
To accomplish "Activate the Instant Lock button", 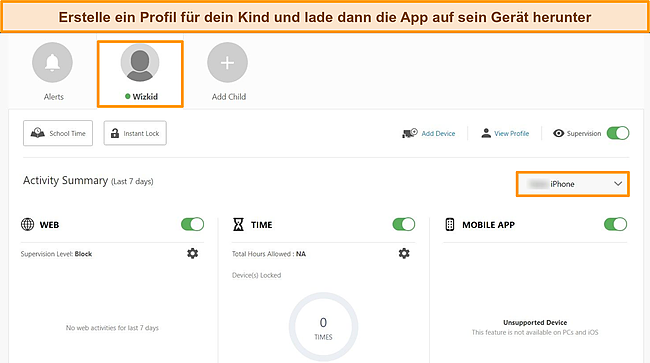I will pyautogui.click(x=135, y=133).
